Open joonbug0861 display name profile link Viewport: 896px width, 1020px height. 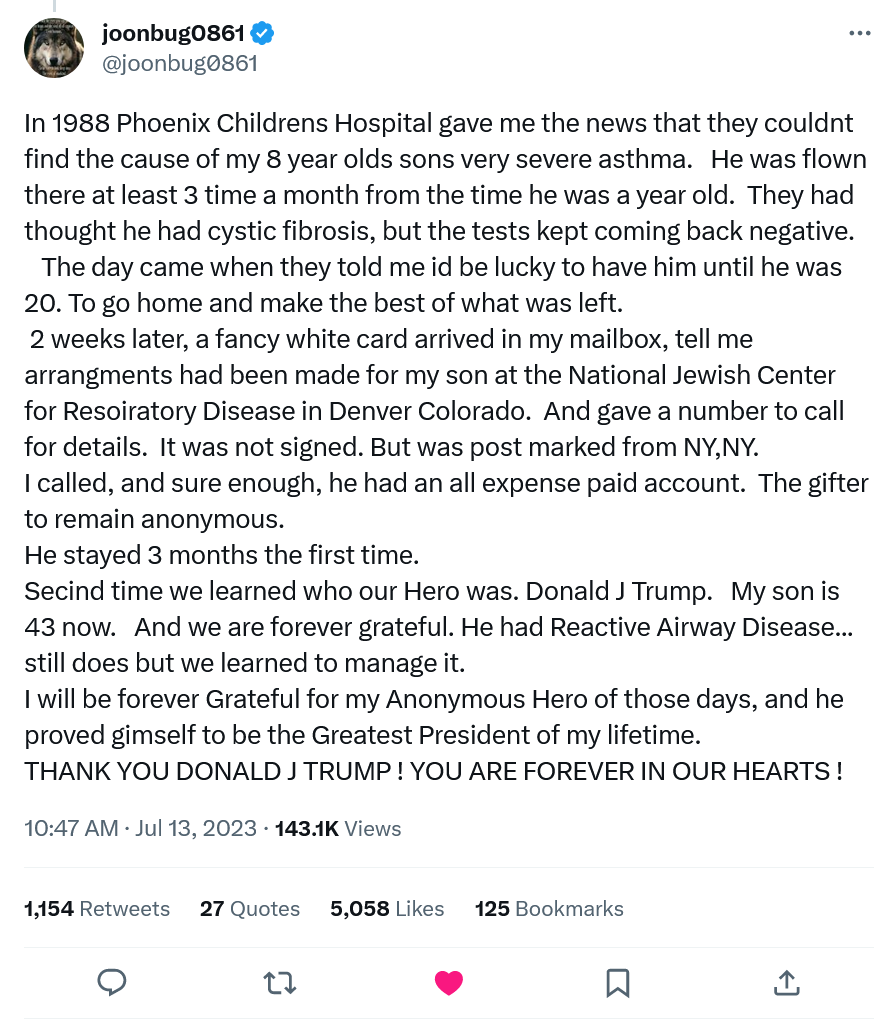(173, 33)
